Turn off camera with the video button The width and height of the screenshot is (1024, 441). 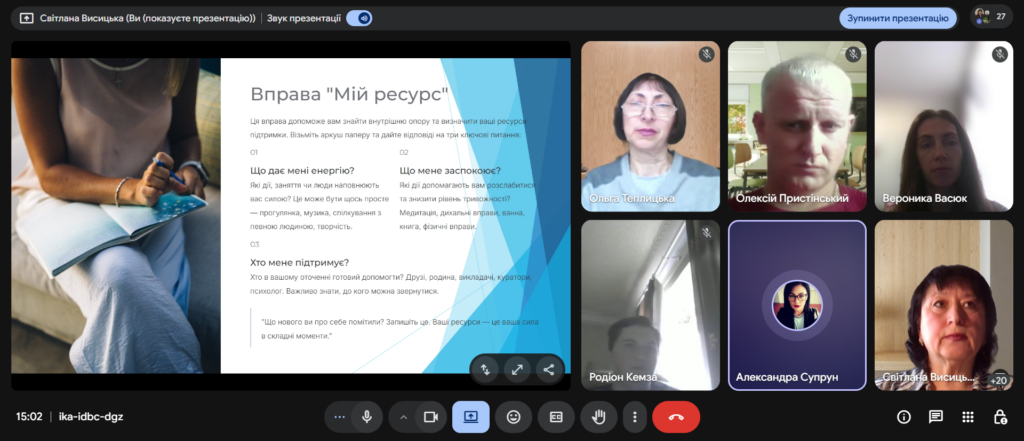431,417
